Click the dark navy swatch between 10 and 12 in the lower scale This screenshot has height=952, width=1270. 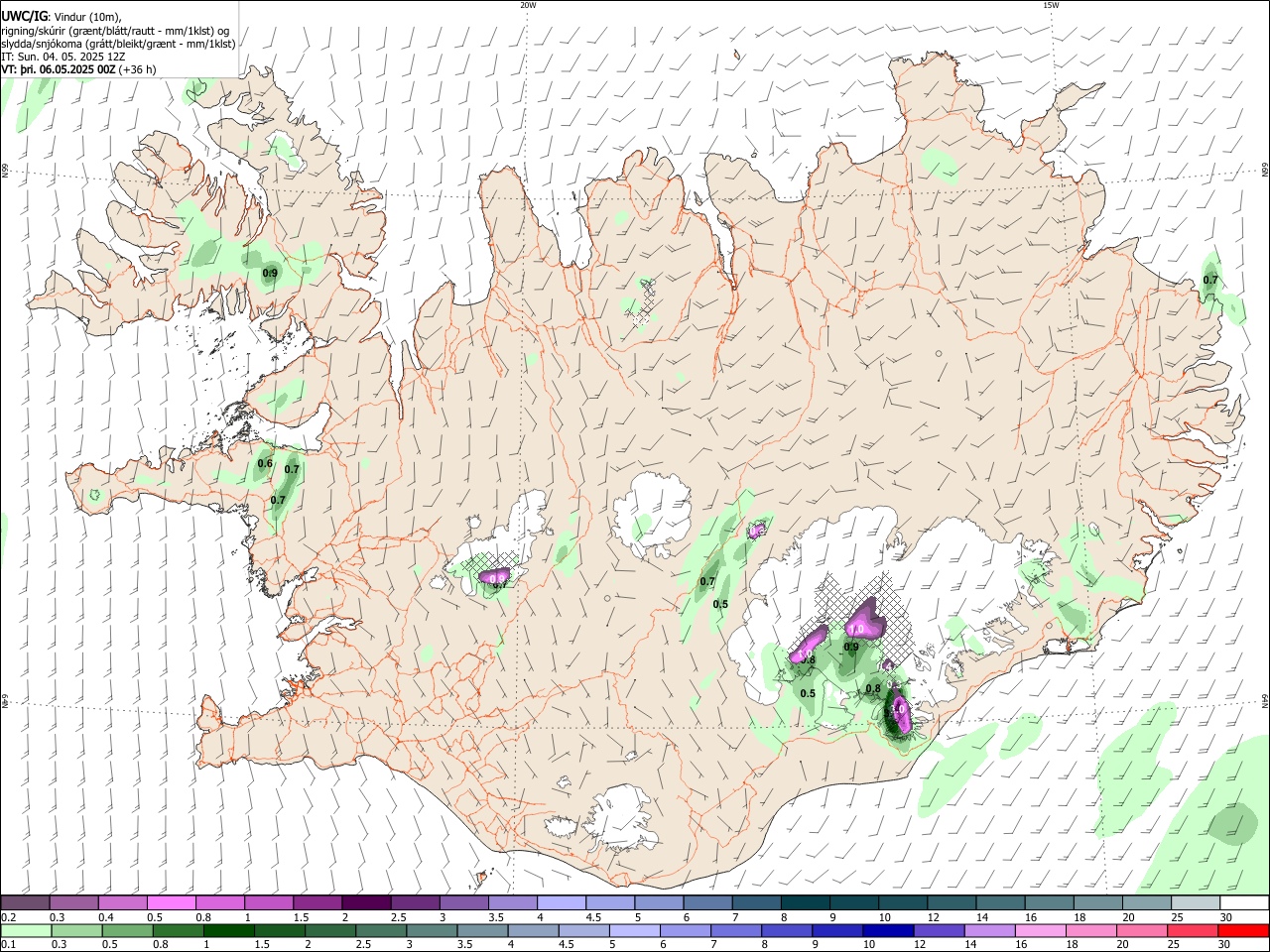coord(887,930)
